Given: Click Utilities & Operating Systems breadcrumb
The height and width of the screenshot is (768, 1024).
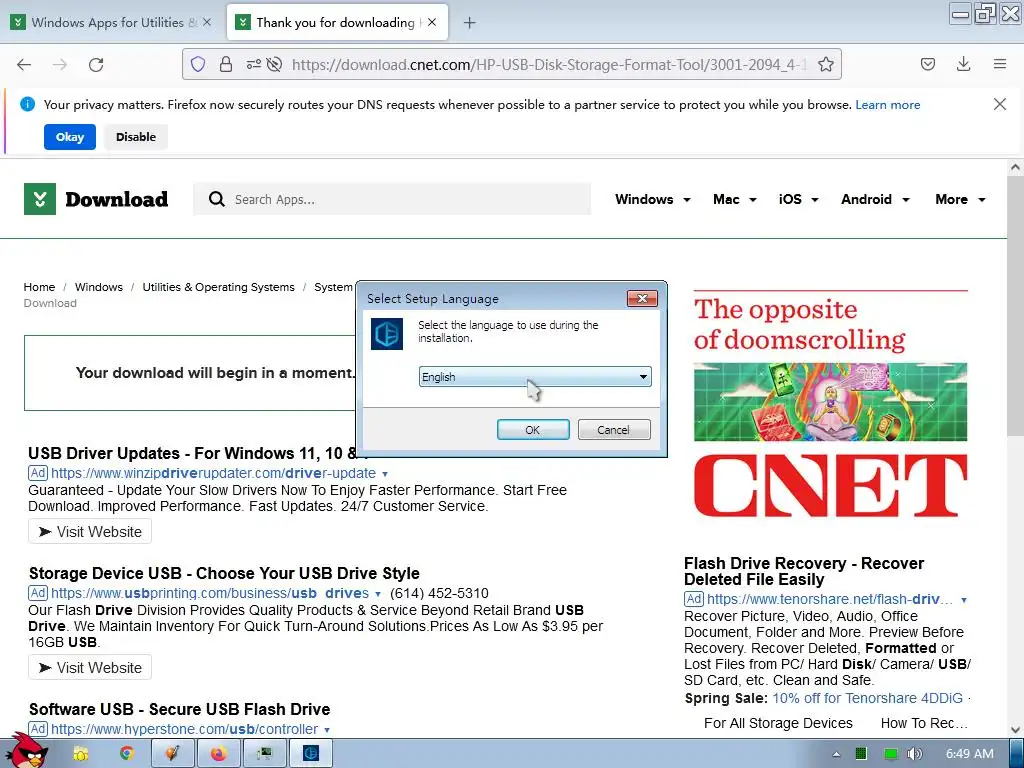Looking at the screenshot, I should [x=218, y=287].
